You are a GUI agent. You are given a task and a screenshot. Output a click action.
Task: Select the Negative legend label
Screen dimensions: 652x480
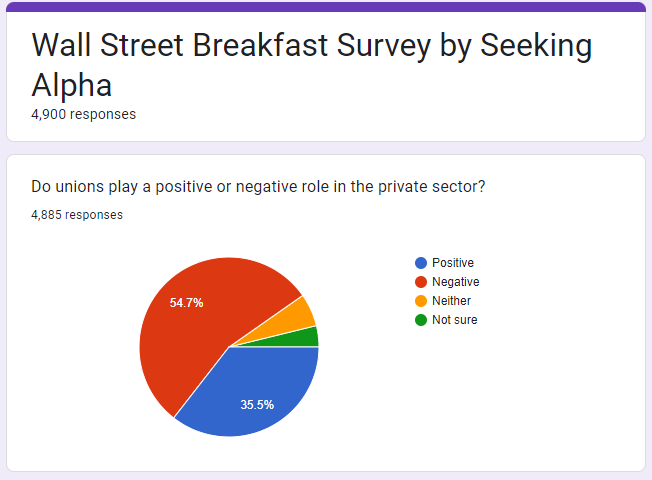(456, 282)
